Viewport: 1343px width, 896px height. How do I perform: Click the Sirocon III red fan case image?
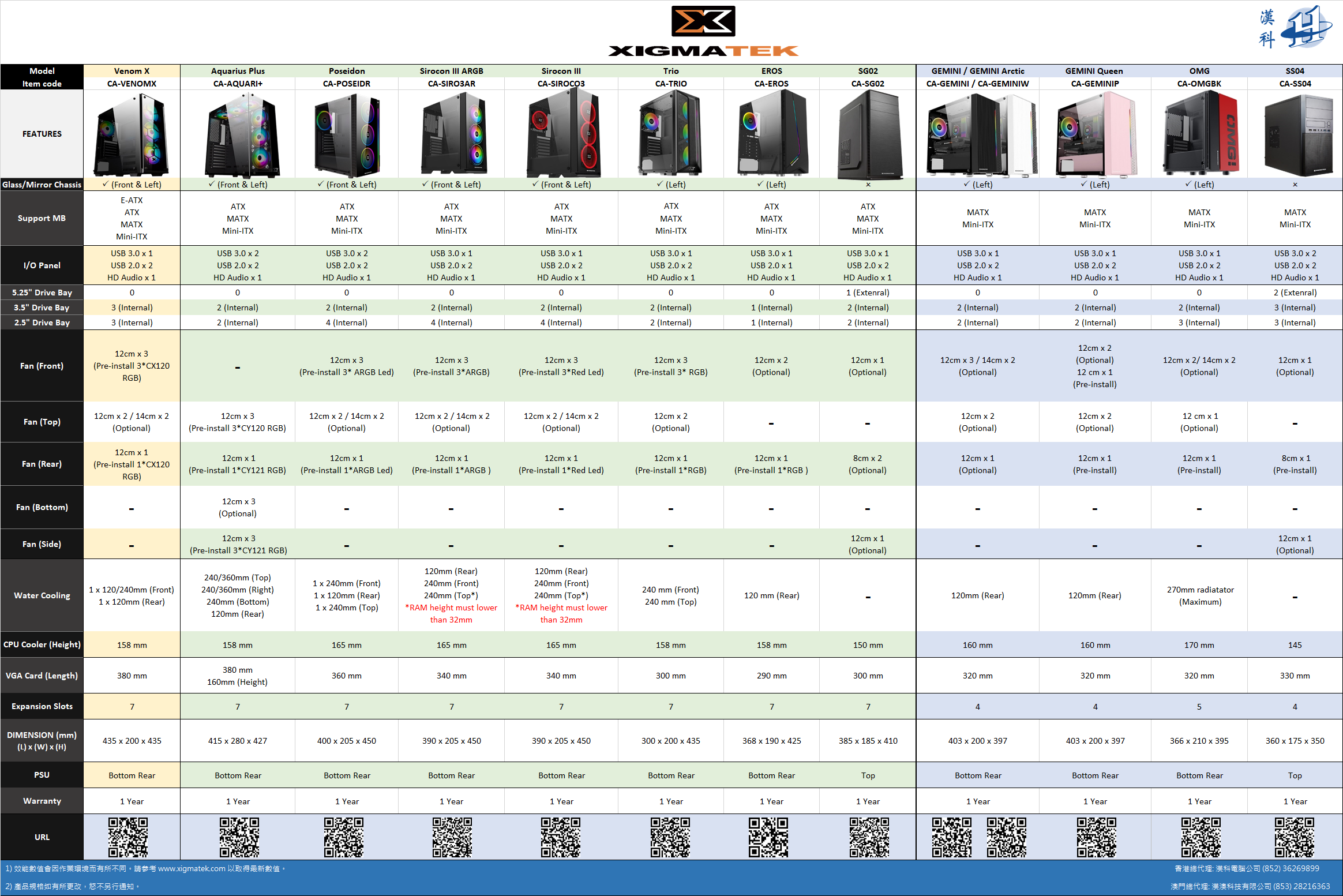tap(564, 134)
